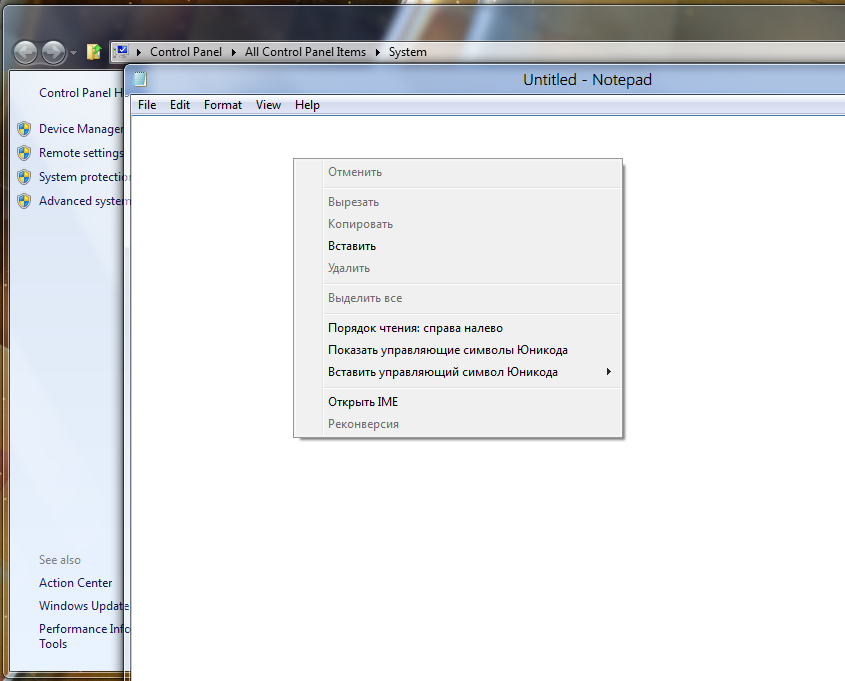This screenshot has width=845, height=681.
Task: Expand breadcrumb arrow after Control Panel
Action: coord(234,52)
